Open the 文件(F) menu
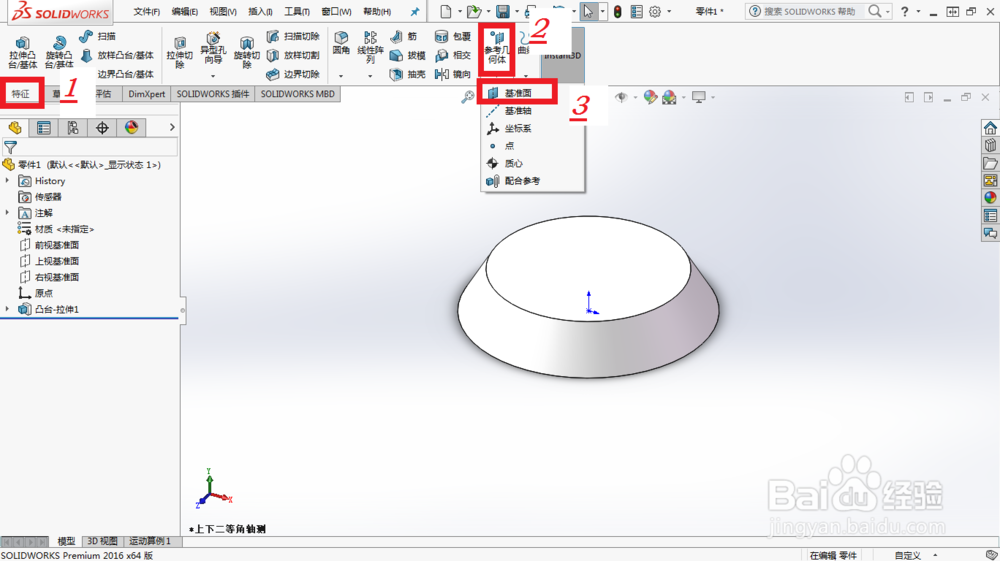Image resolution: width=1000 pixels, height=561 pixels. (x=147, y=11)
